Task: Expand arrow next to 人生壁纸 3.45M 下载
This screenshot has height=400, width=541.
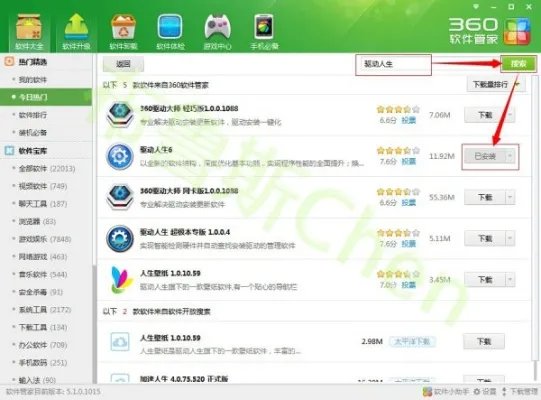Action: click(x=510, y=280)
